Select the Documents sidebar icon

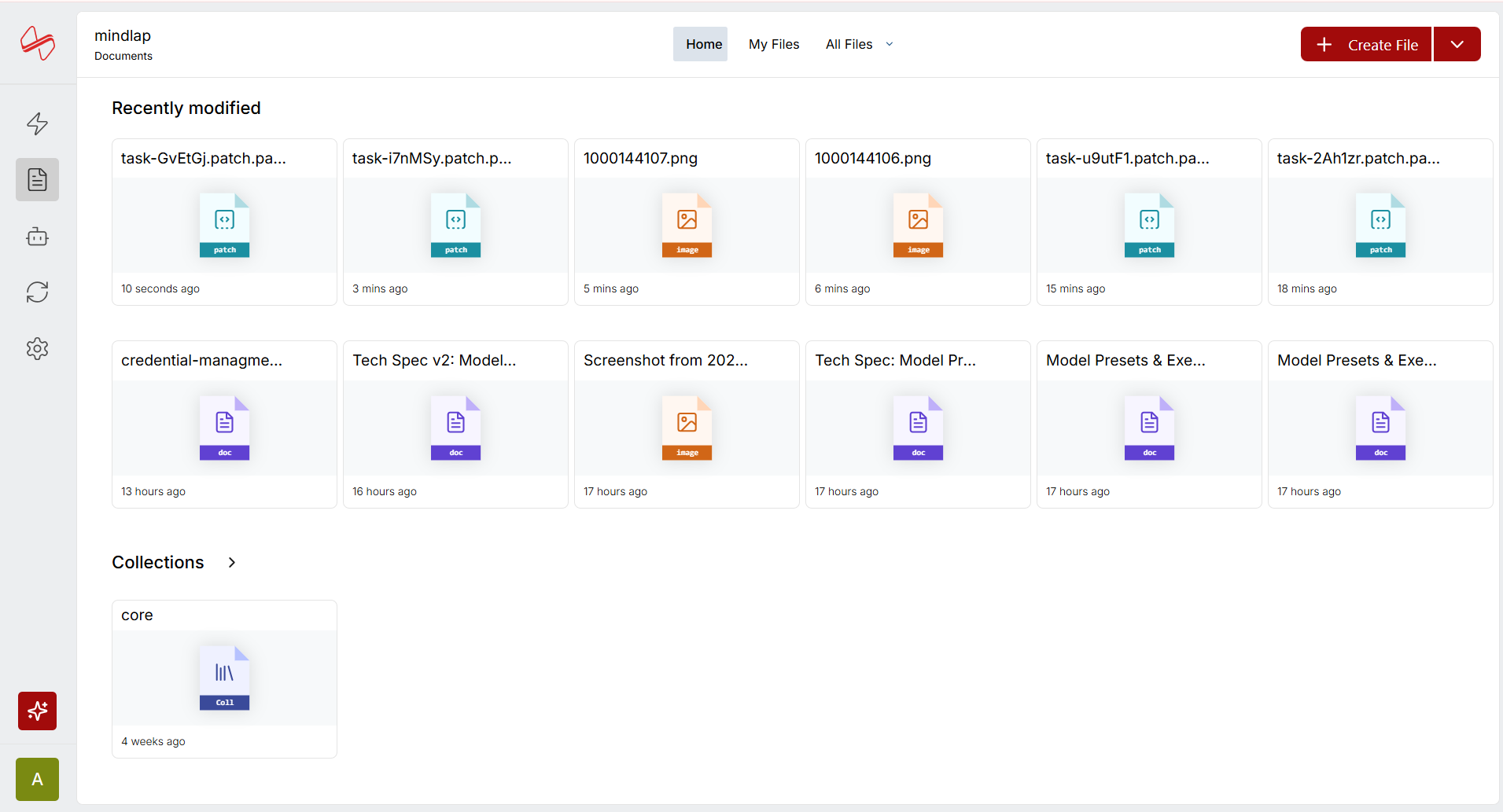[x=37, y=180]
